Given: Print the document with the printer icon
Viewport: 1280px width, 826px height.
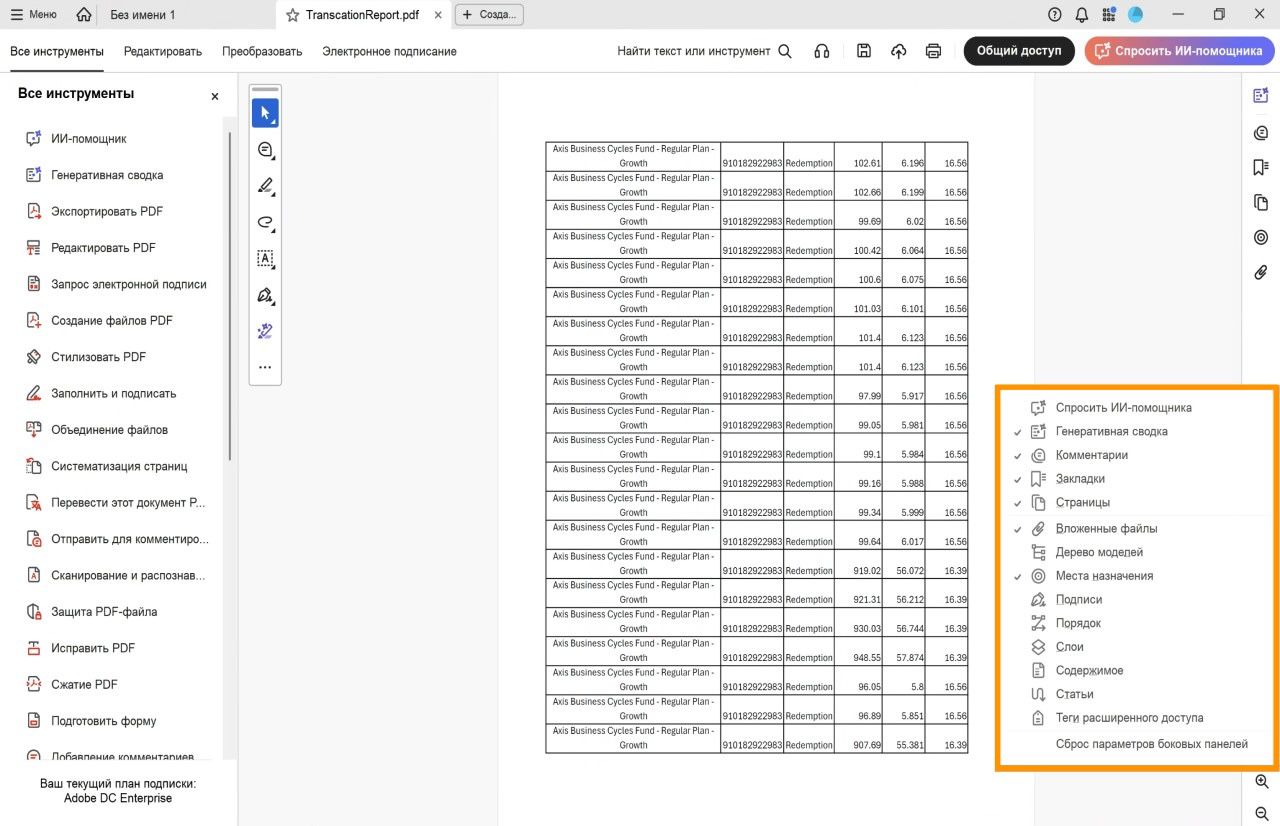Looking at the screenshot, I should (x=934, y=51).
